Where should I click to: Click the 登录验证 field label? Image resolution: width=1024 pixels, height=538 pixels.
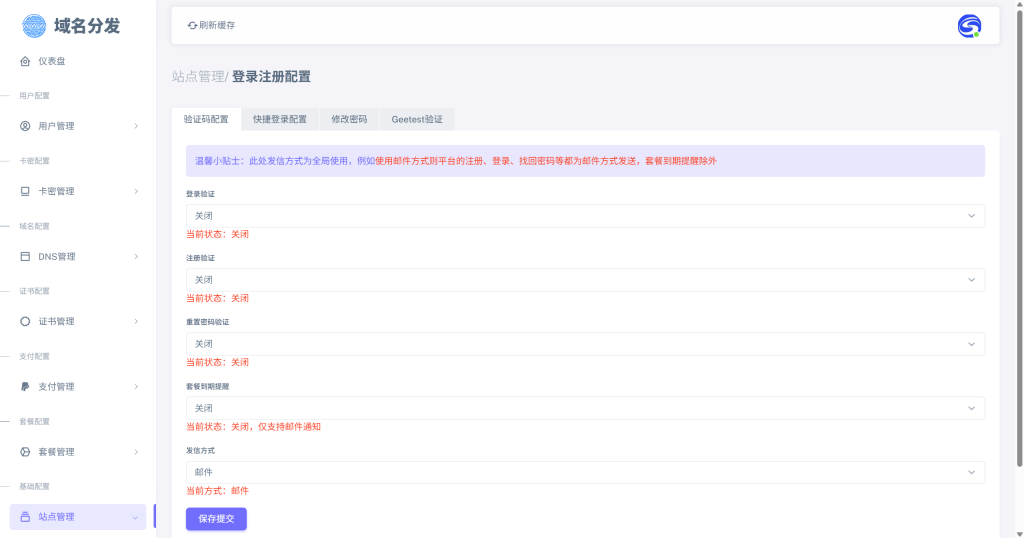[200, 194]
